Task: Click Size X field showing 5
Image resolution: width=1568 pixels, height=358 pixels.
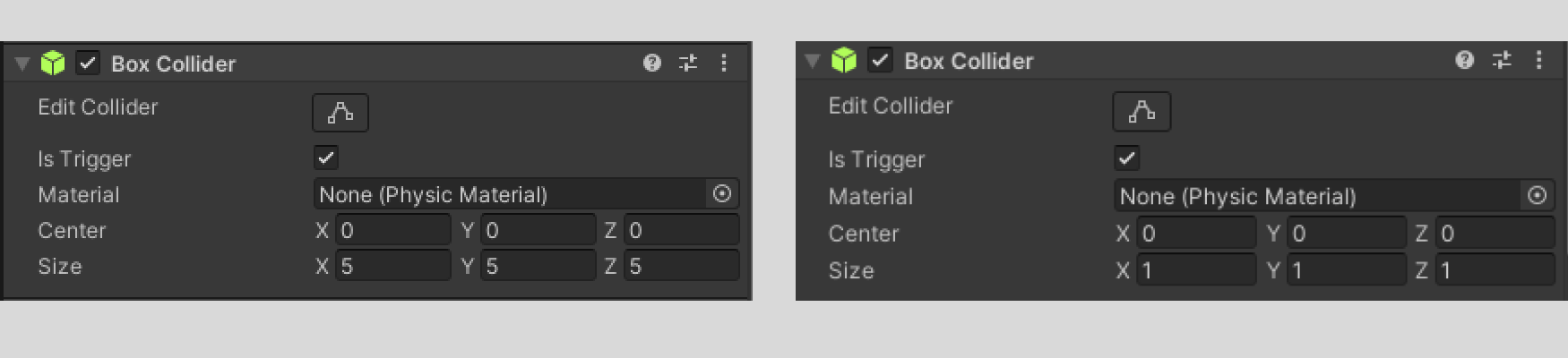Action: 392,266
